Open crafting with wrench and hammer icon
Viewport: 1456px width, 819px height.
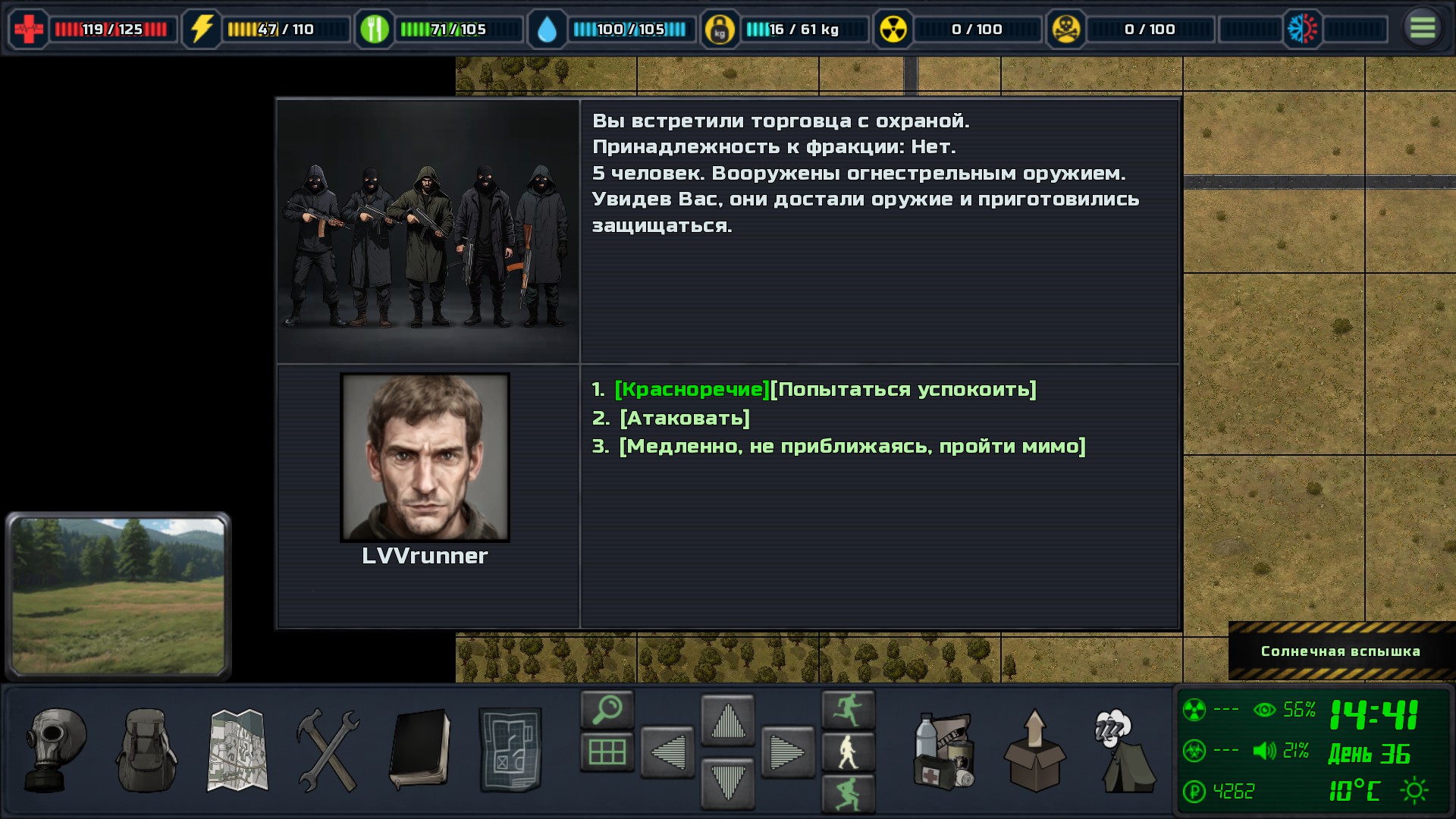(328, 750)
